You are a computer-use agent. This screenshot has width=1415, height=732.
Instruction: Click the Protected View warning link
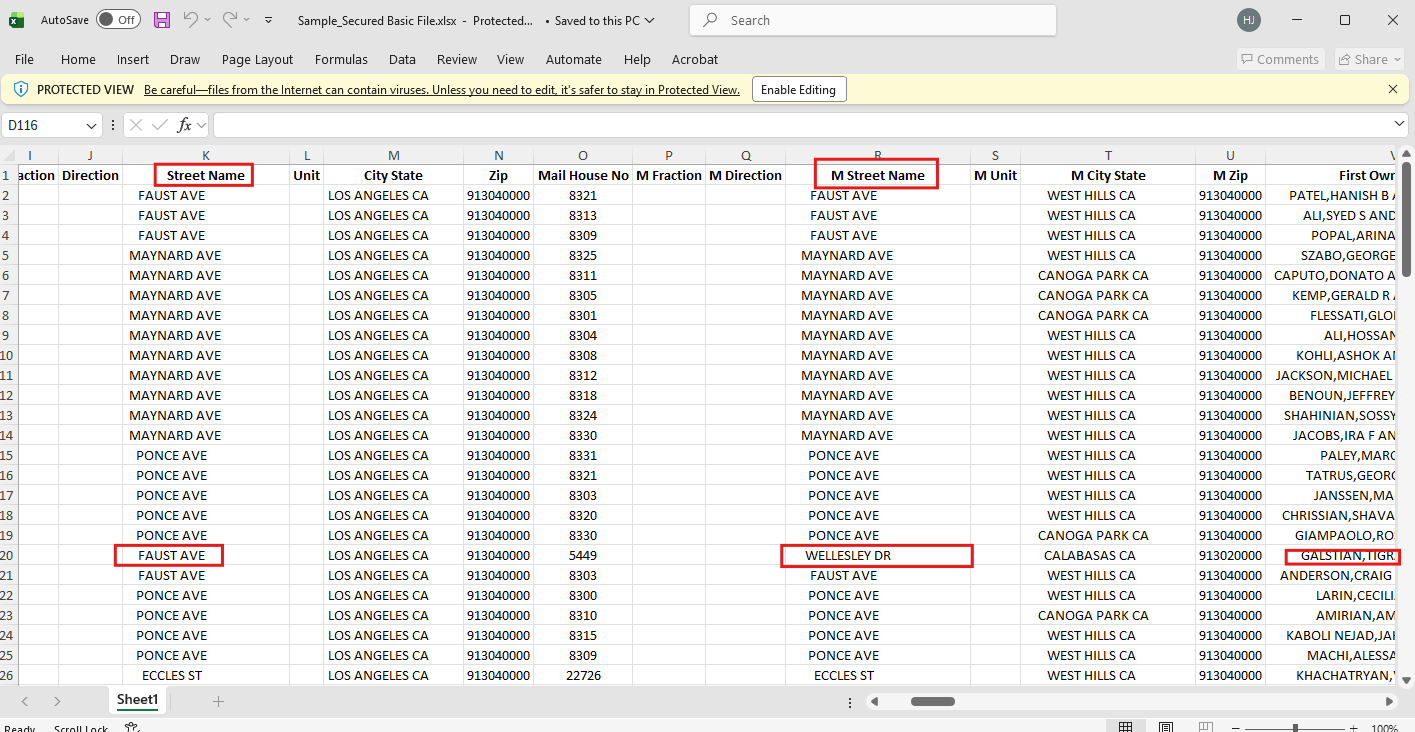coord(442,90)
